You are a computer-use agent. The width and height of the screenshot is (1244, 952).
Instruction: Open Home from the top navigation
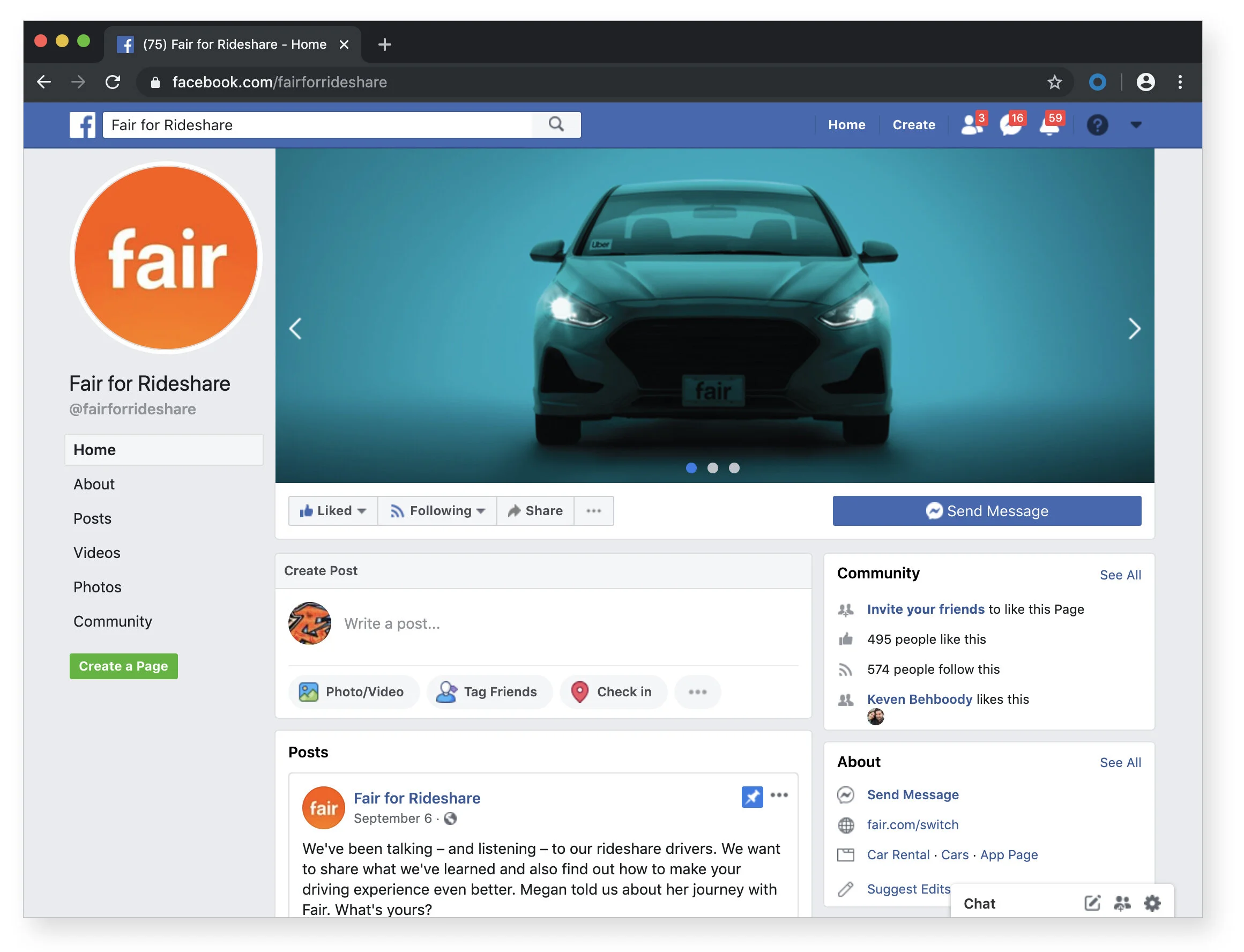[846, 125]
